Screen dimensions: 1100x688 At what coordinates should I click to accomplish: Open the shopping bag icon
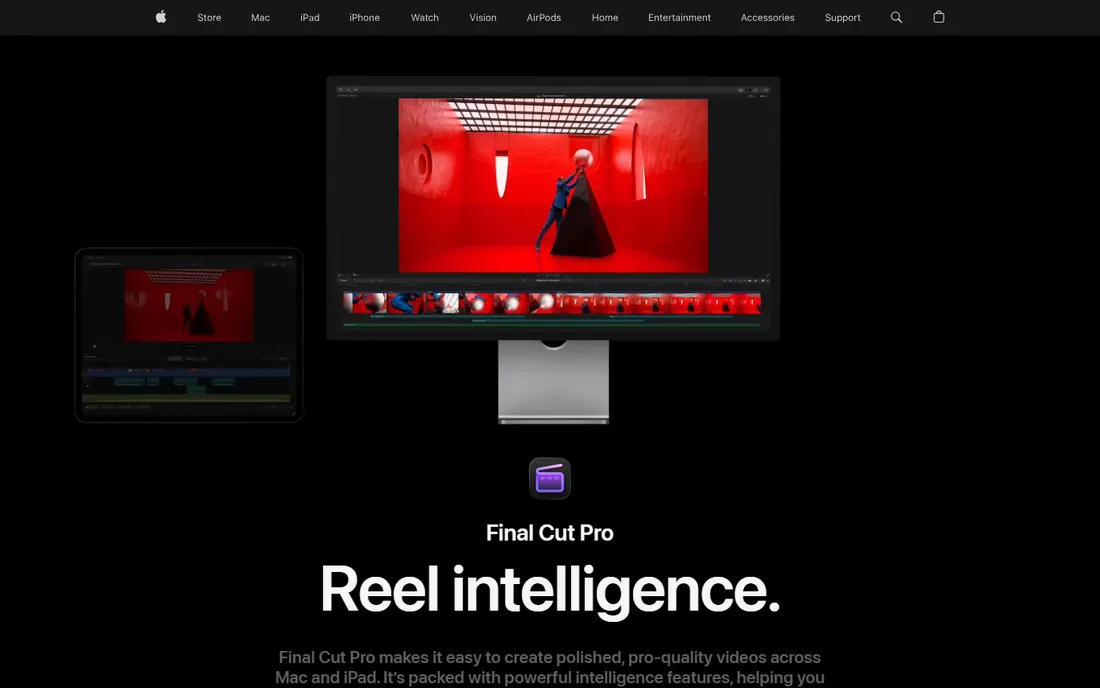pos(939,17)
